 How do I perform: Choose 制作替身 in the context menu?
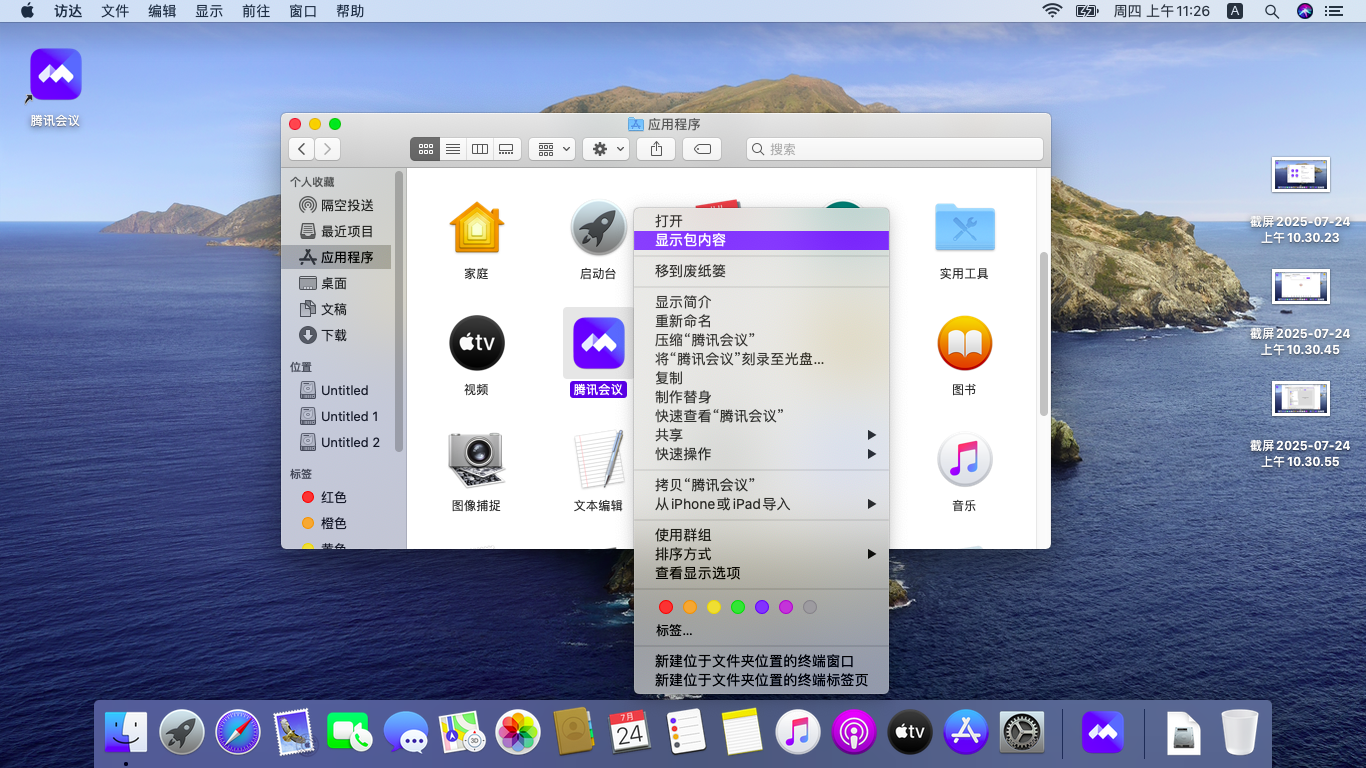[x=761, y=397]
